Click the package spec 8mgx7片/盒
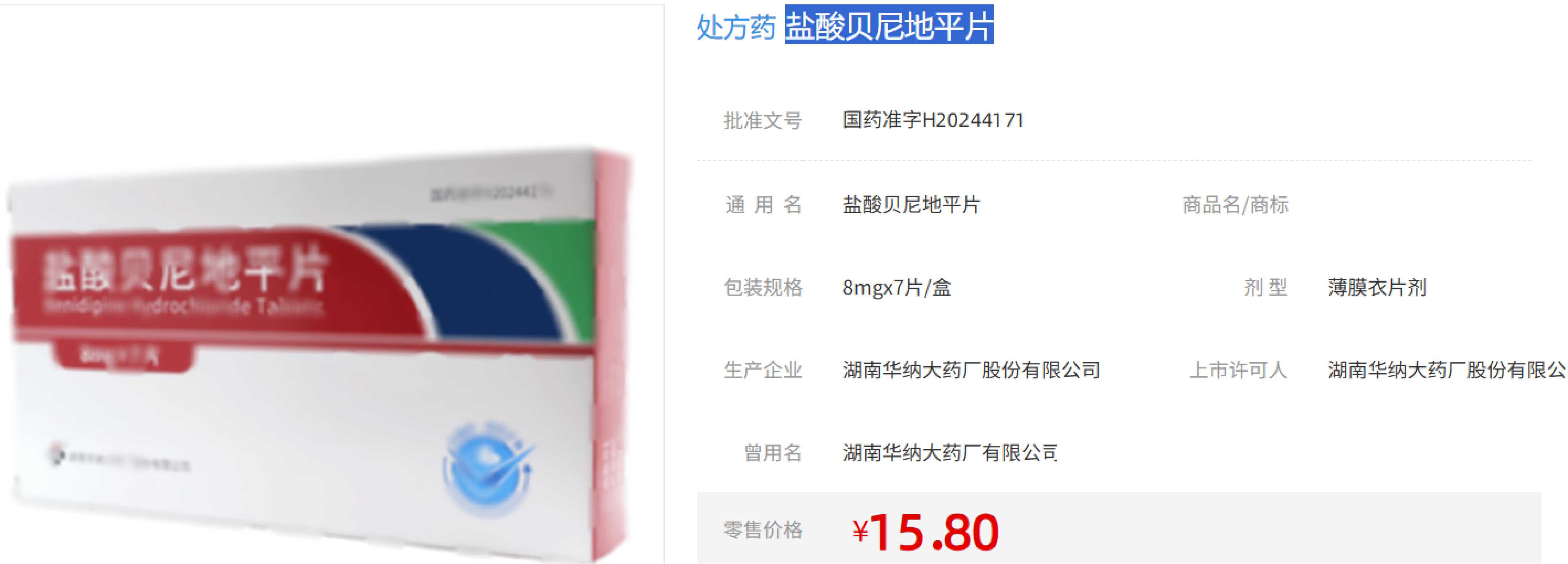Viewport: 1568px width, 564px height. click(897, 287)
